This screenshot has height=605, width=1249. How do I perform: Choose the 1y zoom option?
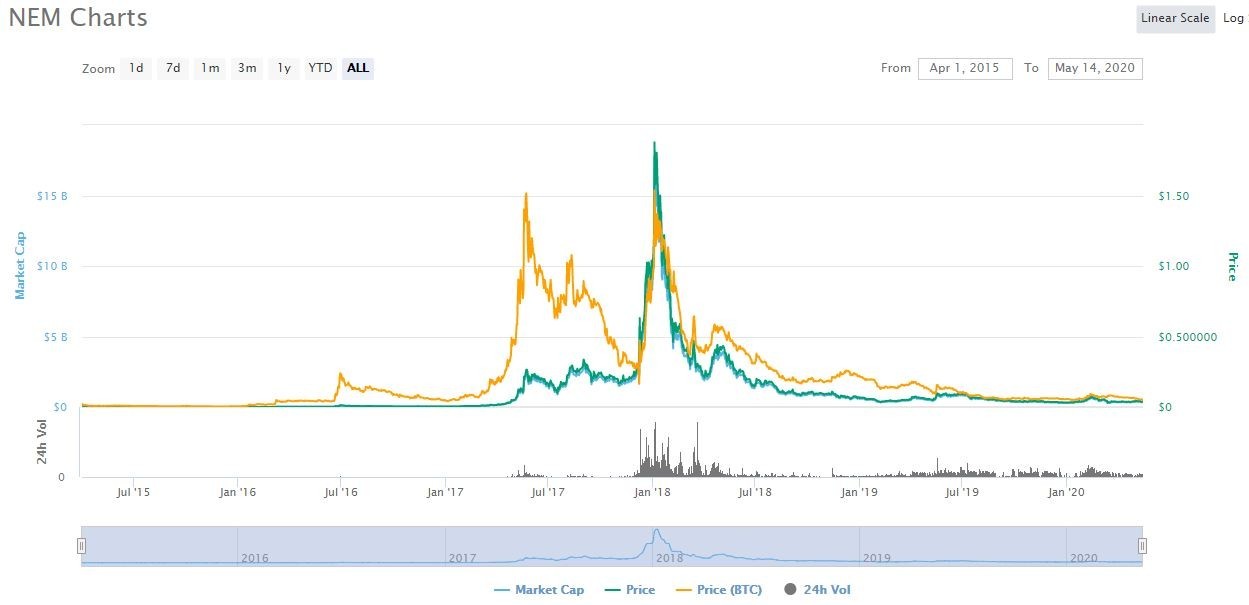coord(284,68)
